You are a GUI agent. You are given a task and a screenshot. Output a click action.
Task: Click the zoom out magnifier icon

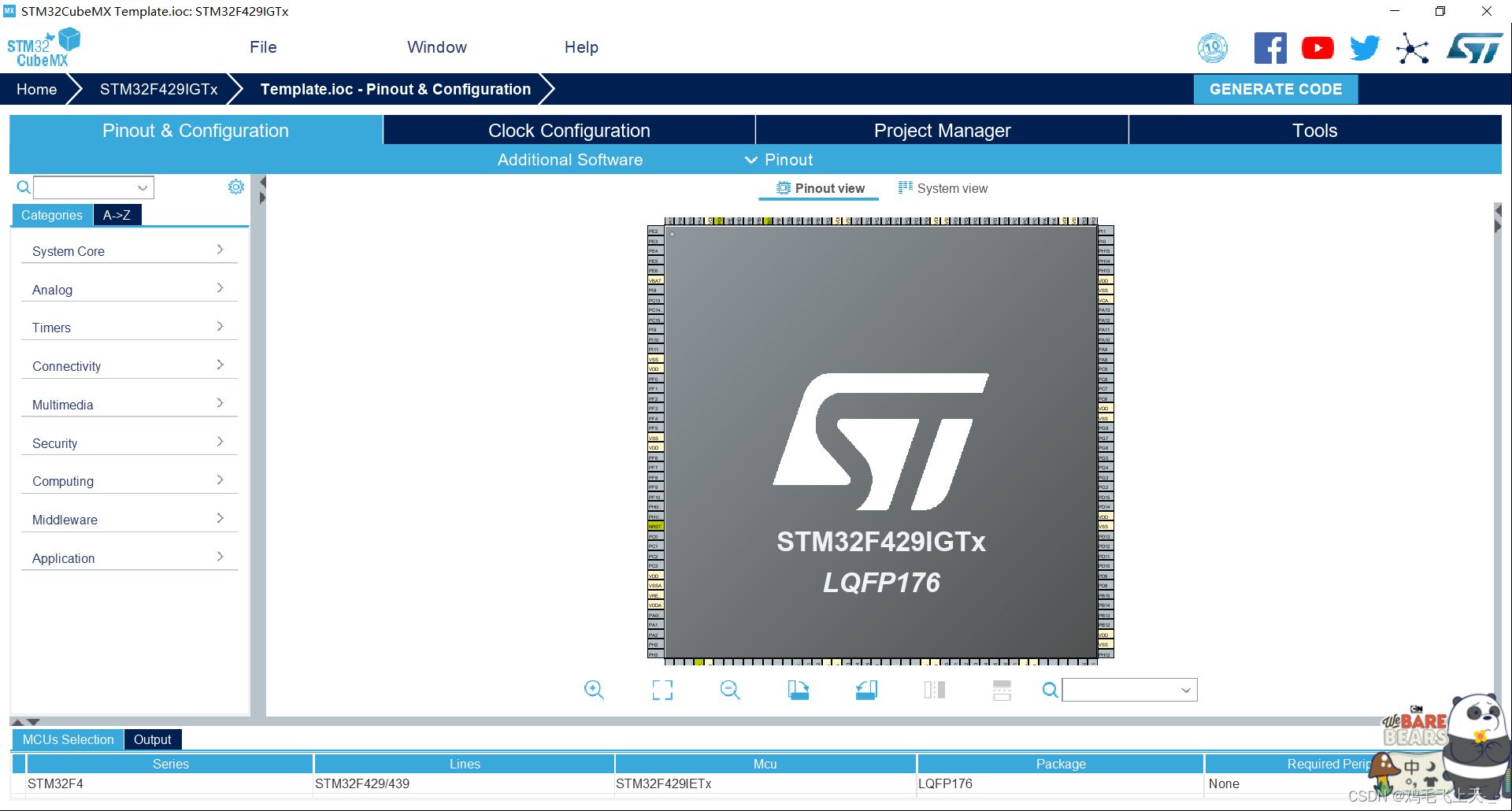[x=730, y=691]
